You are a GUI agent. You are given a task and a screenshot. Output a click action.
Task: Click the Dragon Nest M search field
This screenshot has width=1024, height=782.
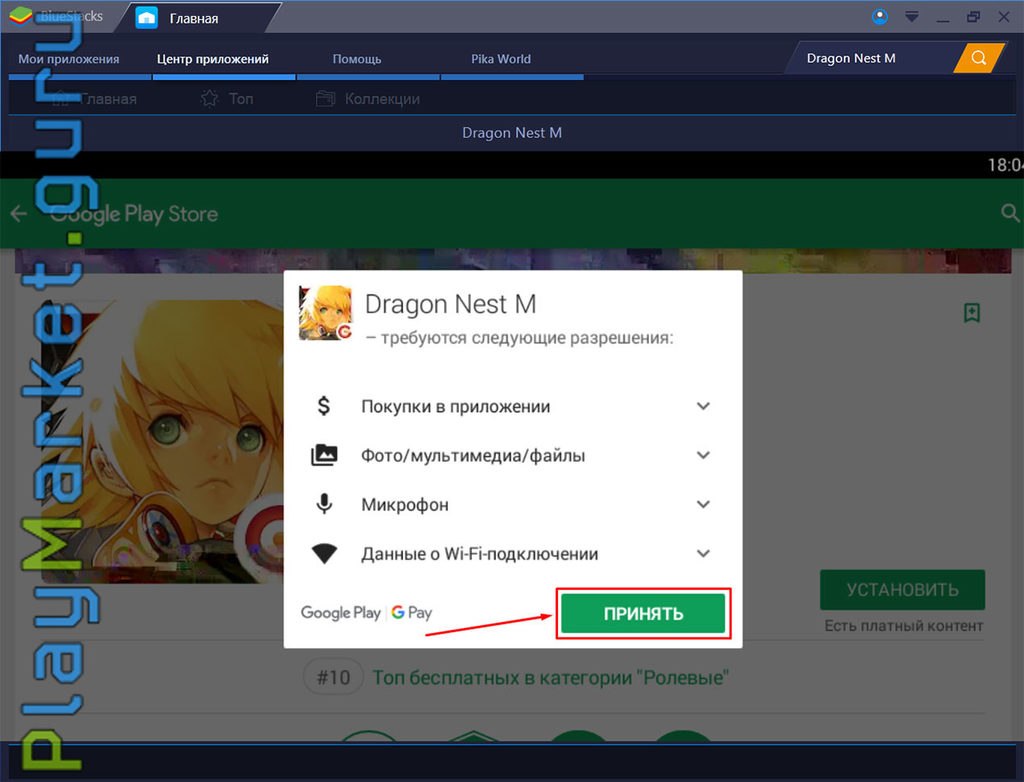coord(872,58)
